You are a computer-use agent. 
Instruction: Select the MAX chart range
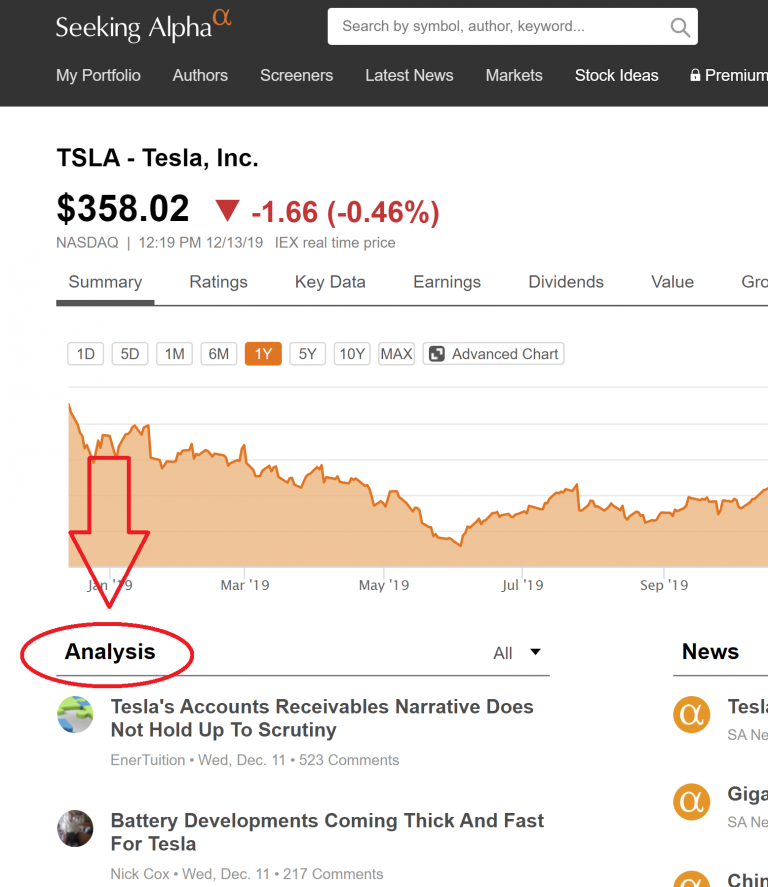396,354
